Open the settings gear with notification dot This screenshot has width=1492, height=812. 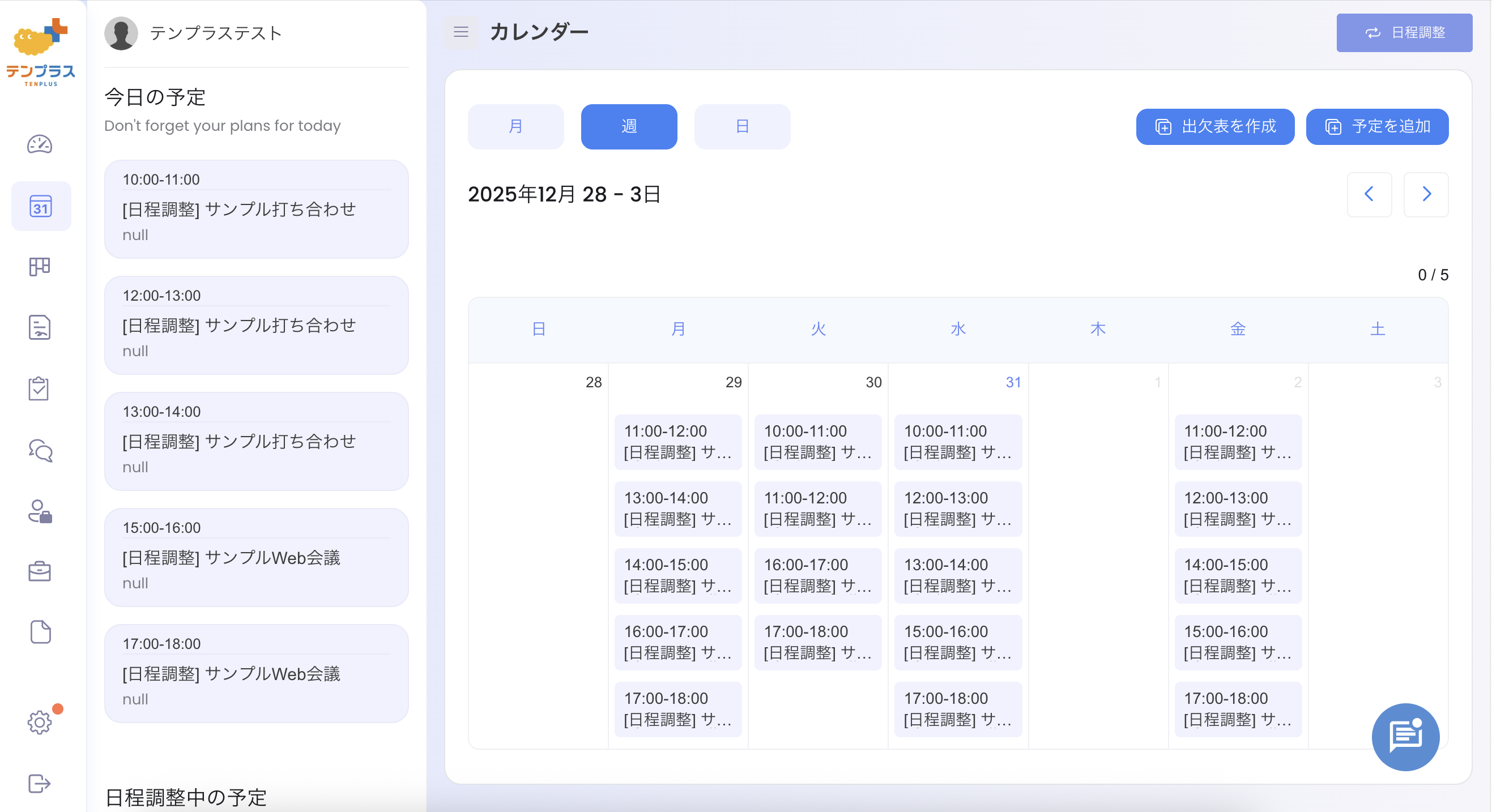tap(40, 722)
